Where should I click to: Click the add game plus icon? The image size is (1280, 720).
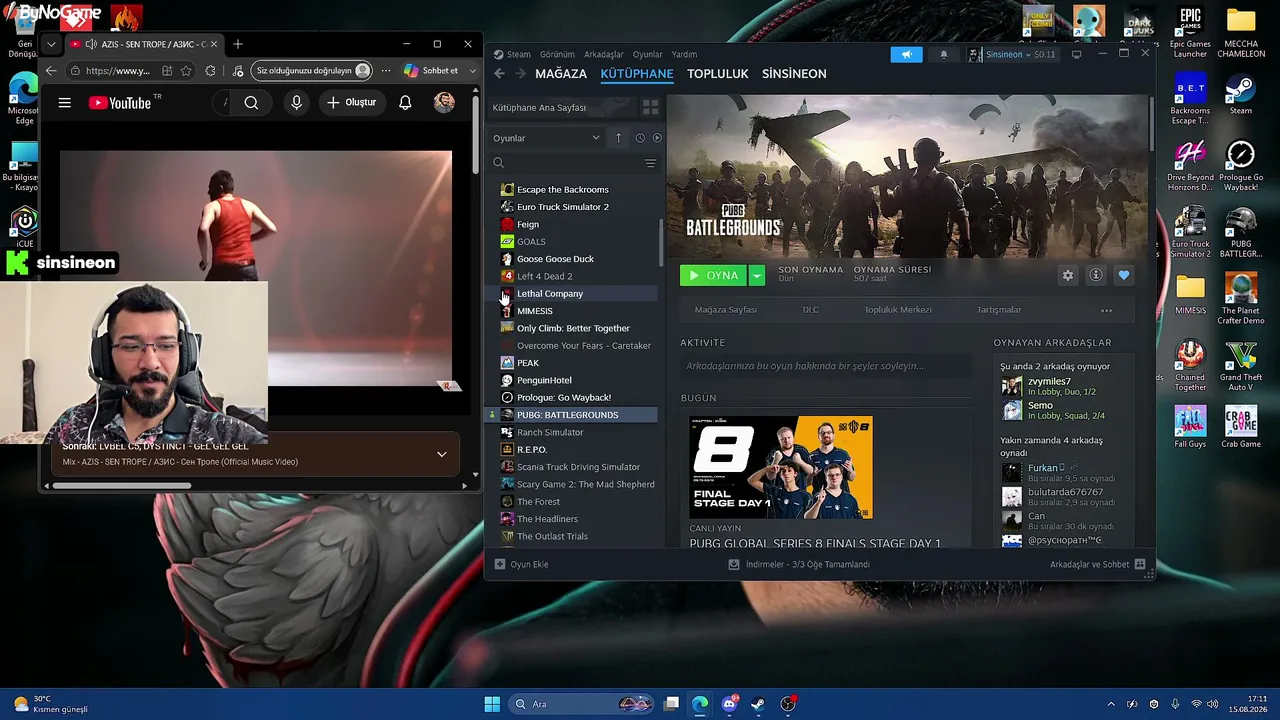point(500,564)
